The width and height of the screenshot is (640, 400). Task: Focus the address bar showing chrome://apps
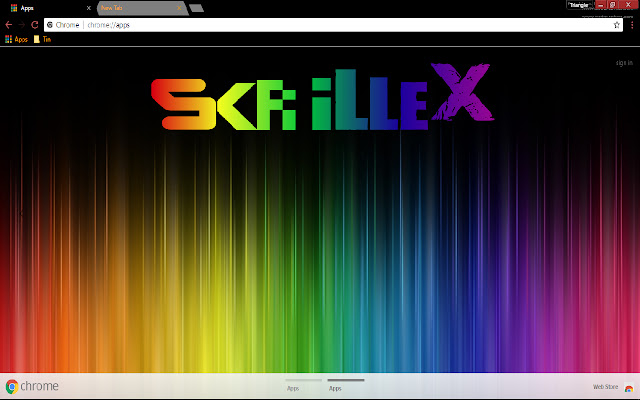[331, 25]
